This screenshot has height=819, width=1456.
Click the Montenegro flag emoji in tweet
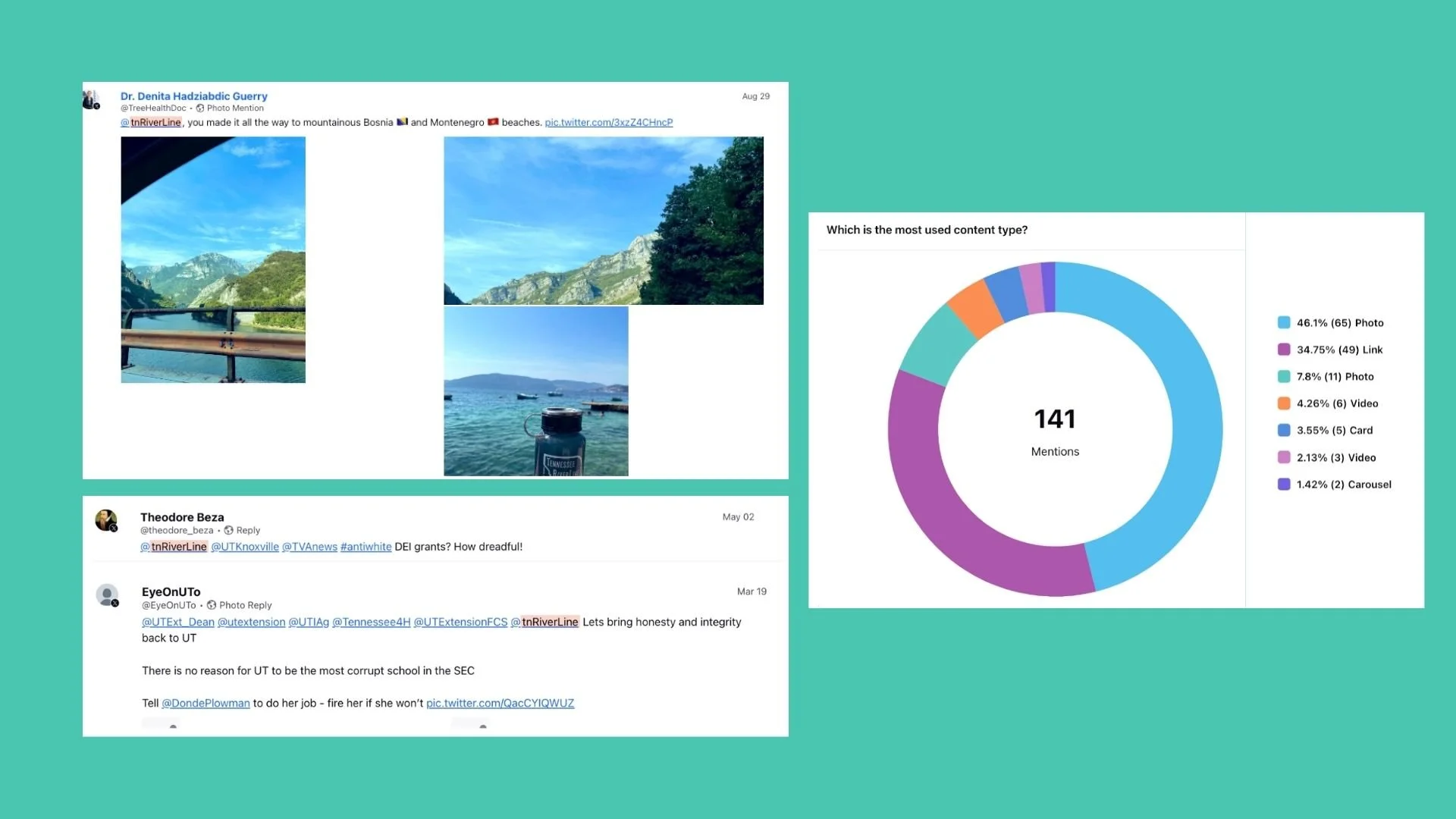(x=493, y=122)
